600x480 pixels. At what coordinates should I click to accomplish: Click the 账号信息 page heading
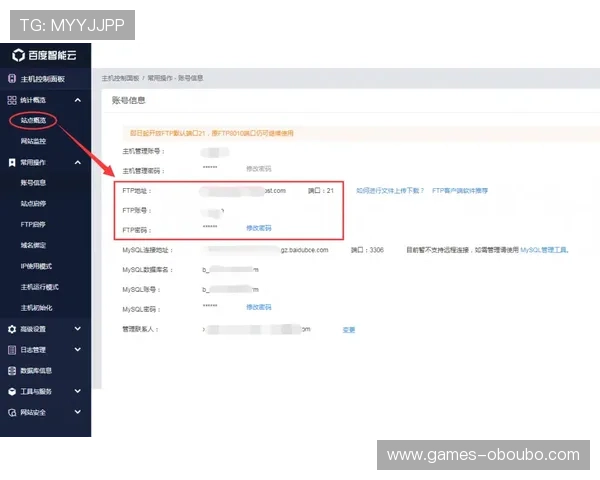point(129,100)
